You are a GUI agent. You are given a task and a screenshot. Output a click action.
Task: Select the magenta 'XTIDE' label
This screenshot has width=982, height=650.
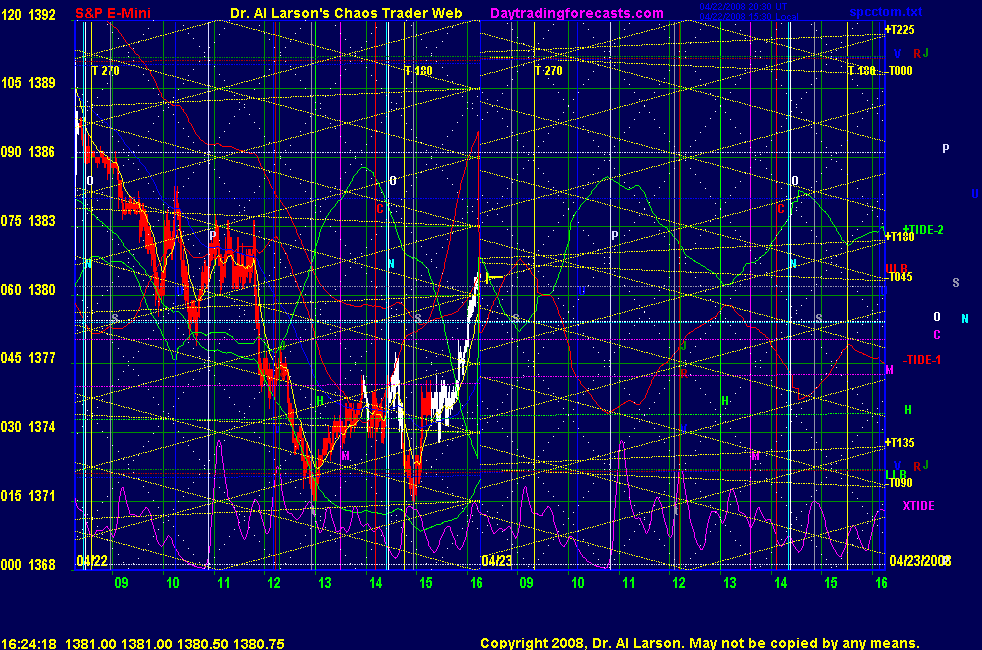[918, 505]
